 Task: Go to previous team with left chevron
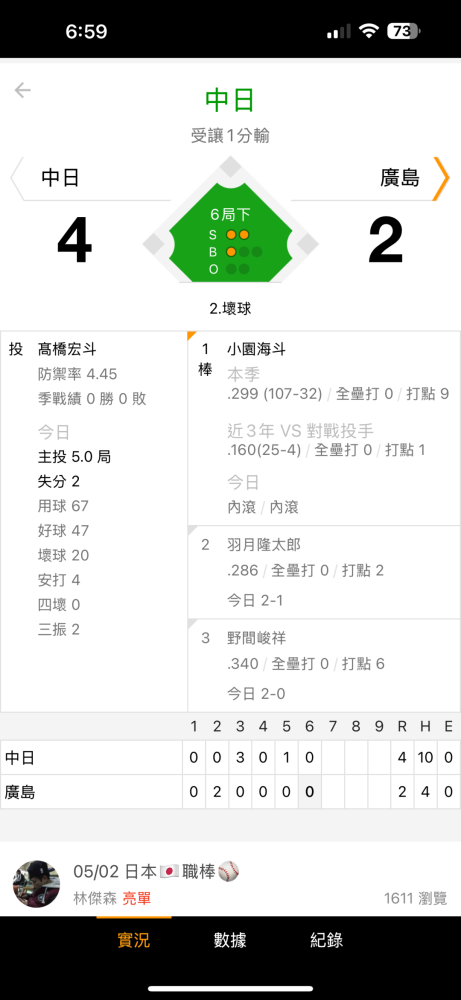[x=17, y=179]
